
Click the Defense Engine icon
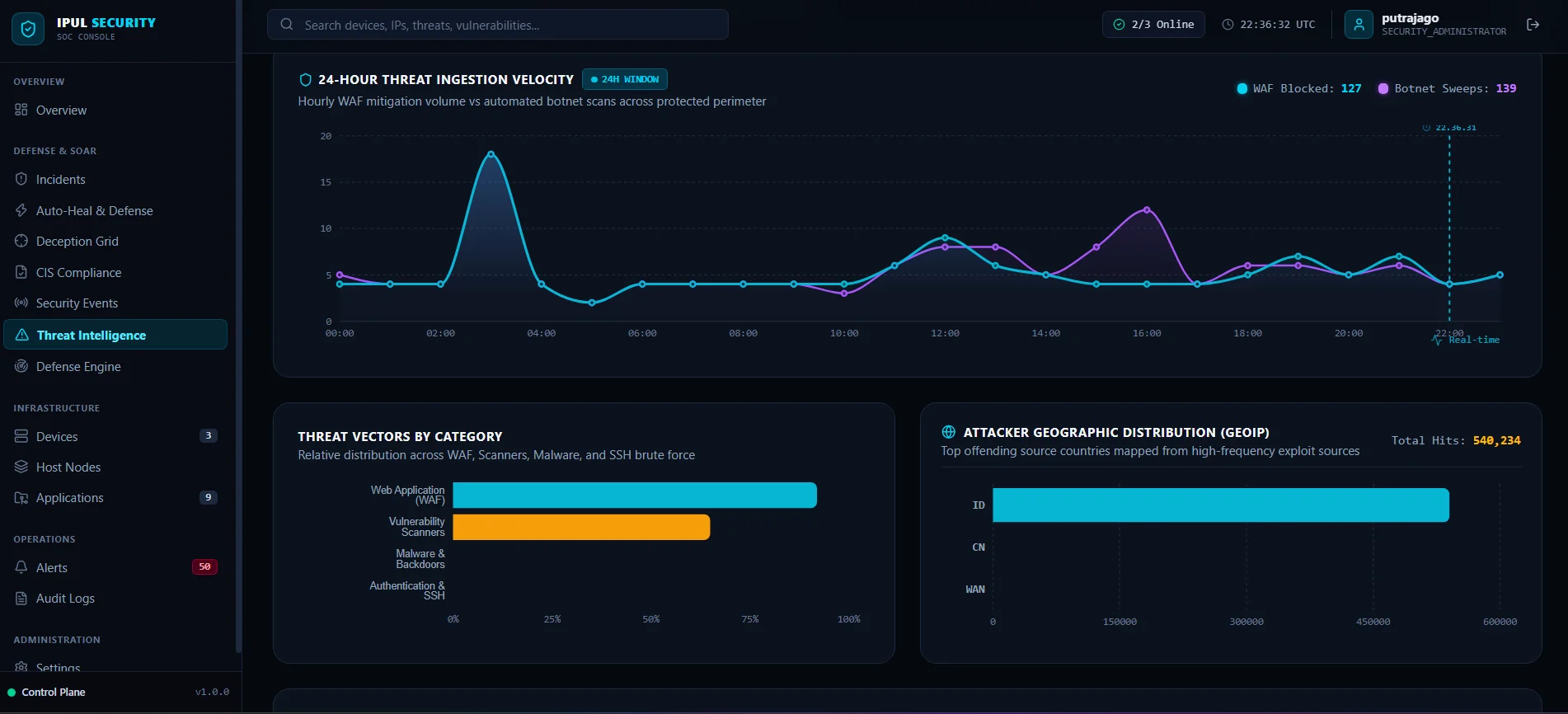(21, 366)
